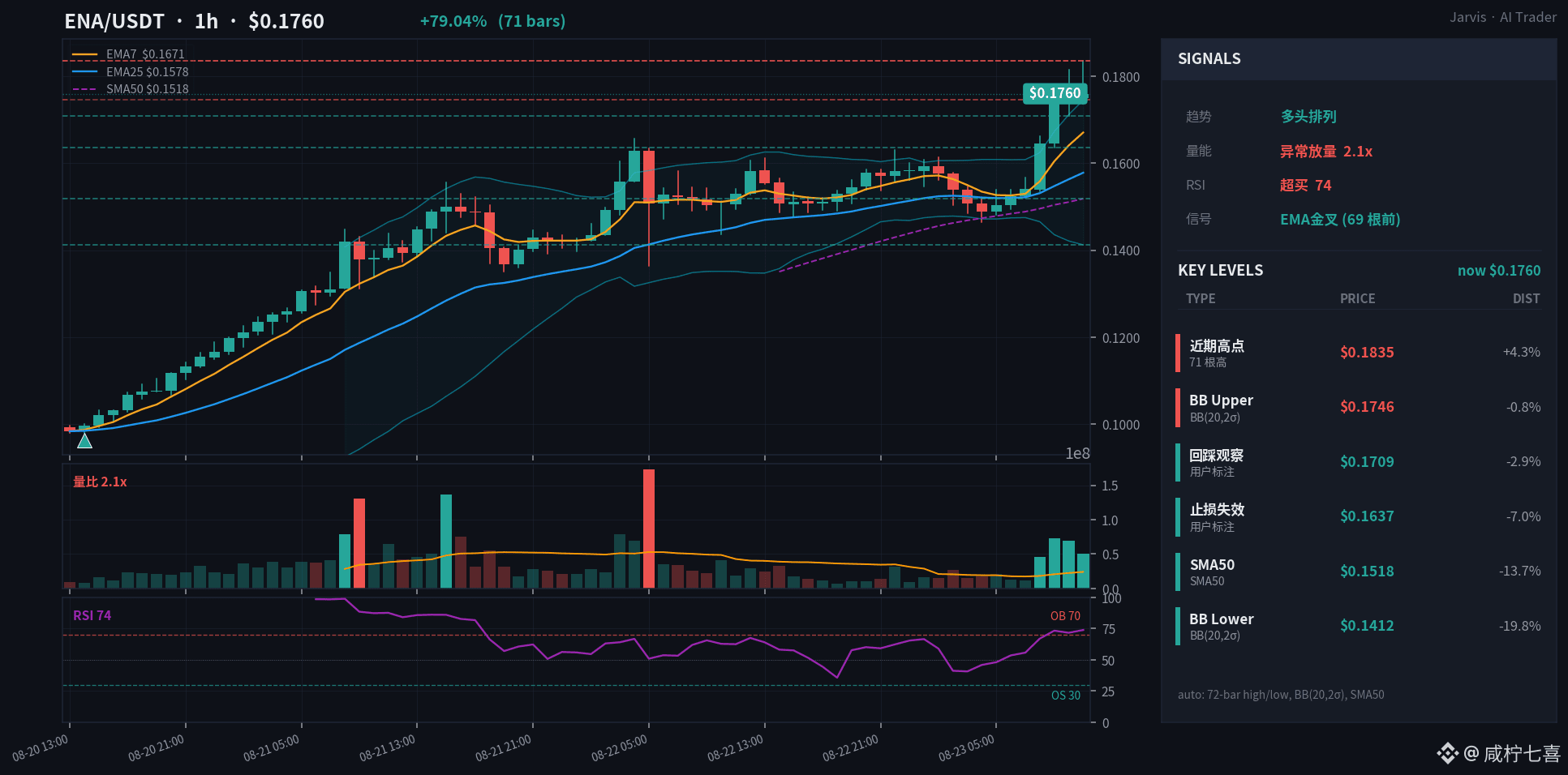Image resolution: width=1568 pixels, height=775 pixels.
Task: Click the $0.1835 recent high price
Action: [1367, 353]
